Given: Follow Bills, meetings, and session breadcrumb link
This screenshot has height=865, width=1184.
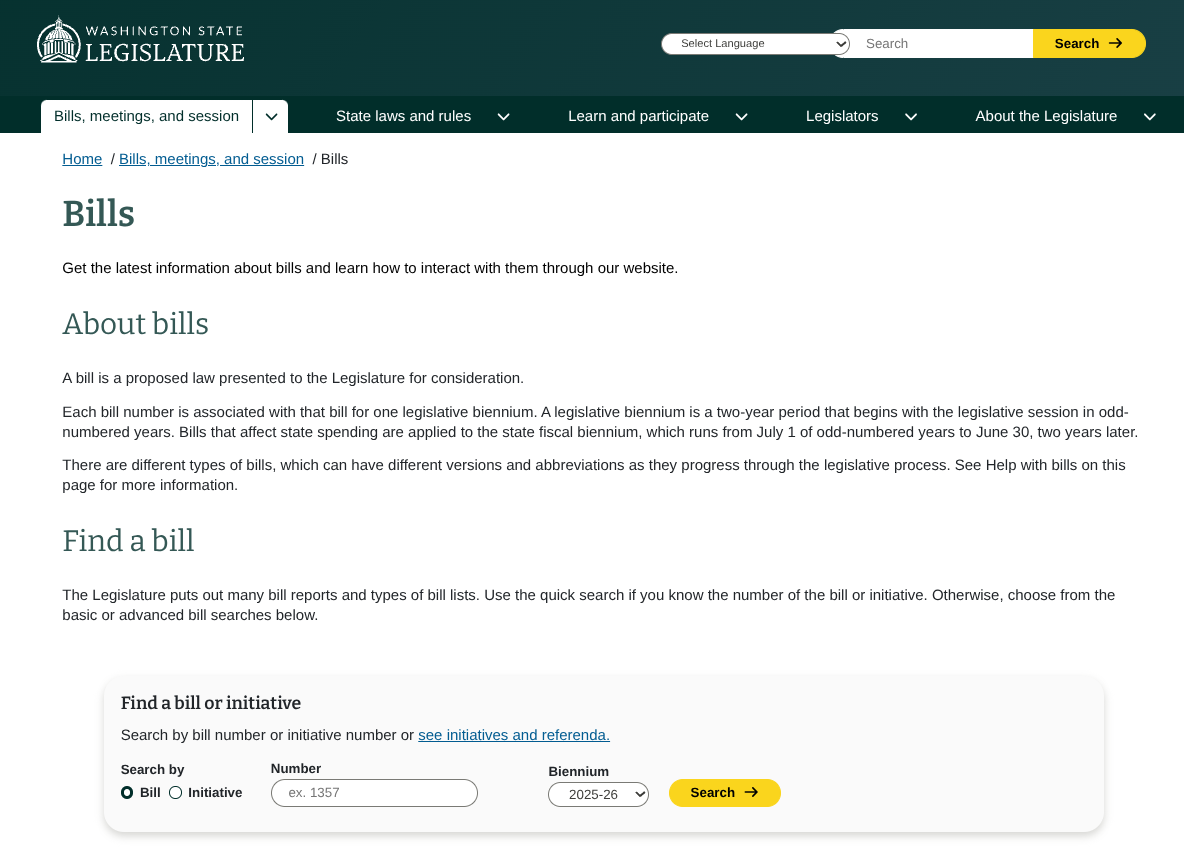Looking at the screenshot, I should 211,159.
